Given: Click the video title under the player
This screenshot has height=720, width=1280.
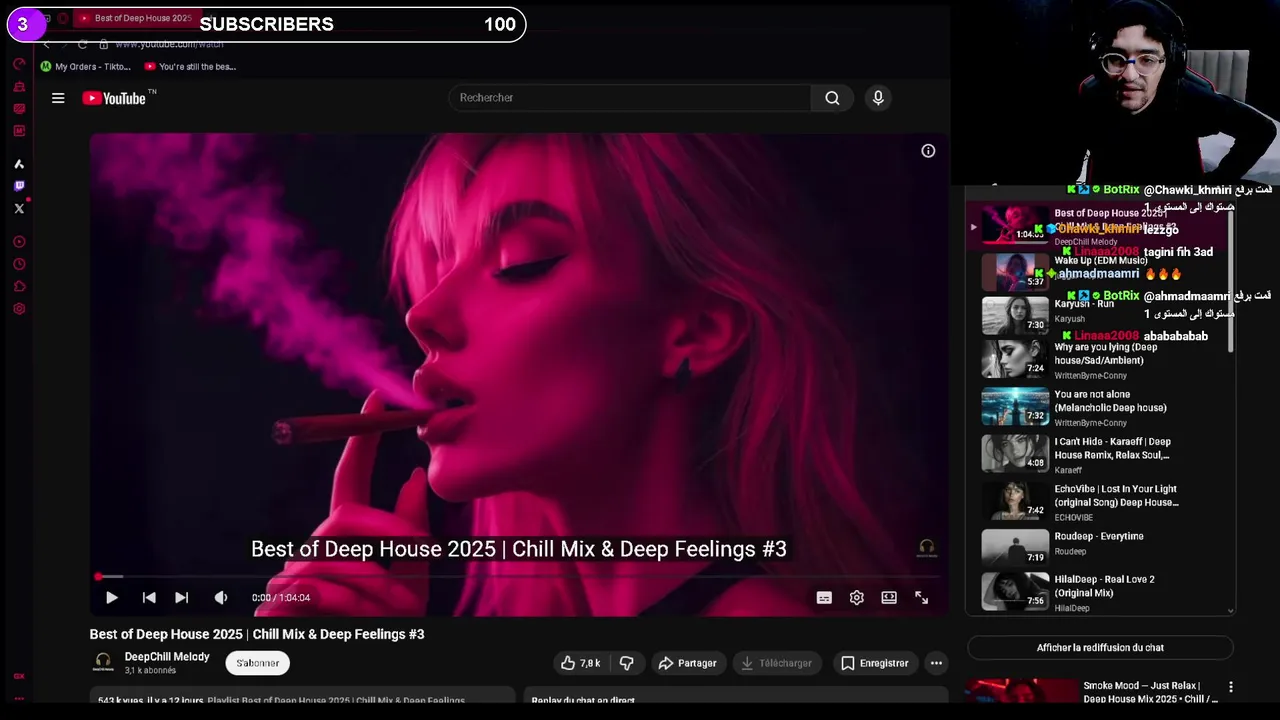Looking at the screenshot, I should pos(257,634).
